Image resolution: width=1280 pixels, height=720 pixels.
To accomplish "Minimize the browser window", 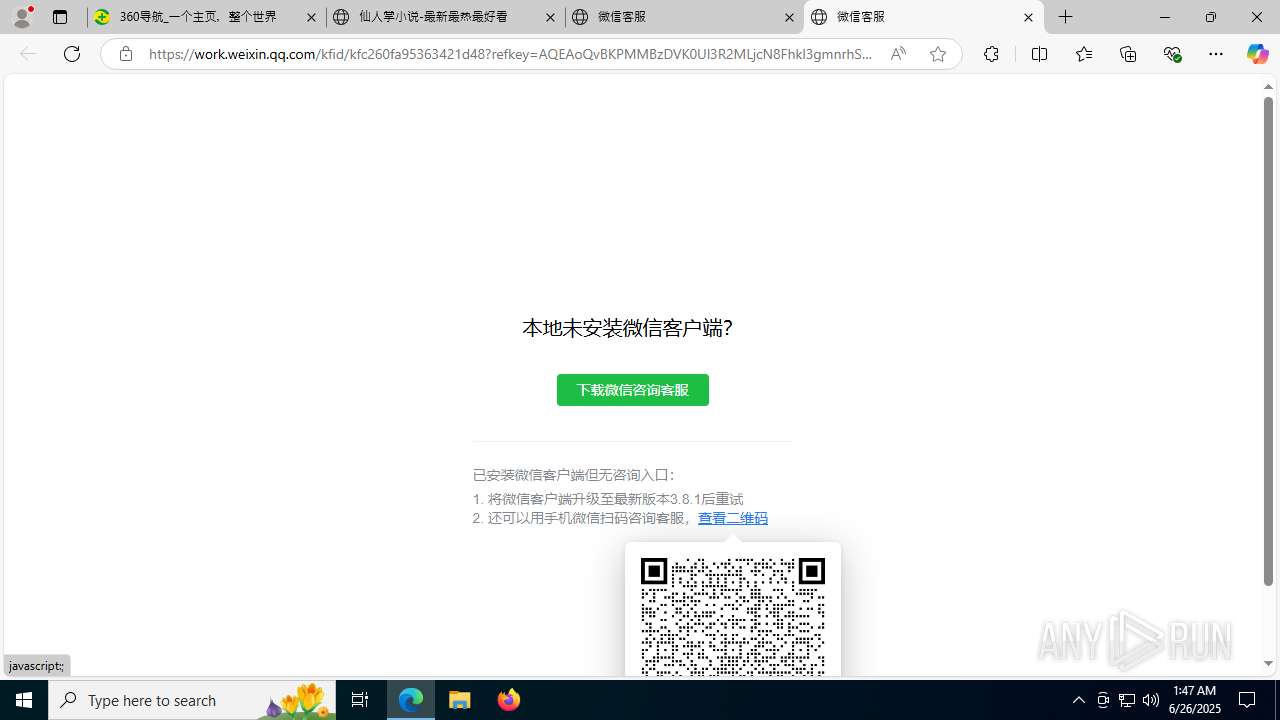I will tap(1164, 17).
